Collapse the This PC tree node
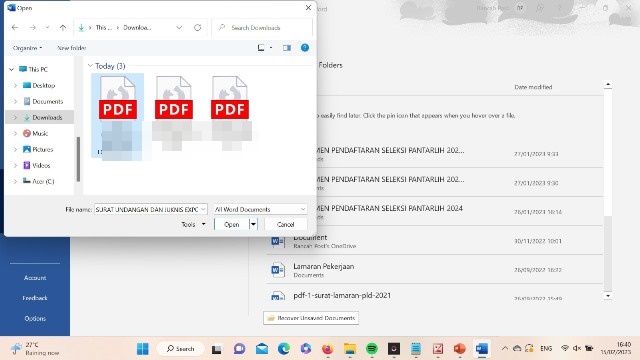Screen dimensions: 640x360 coord(11,69)
